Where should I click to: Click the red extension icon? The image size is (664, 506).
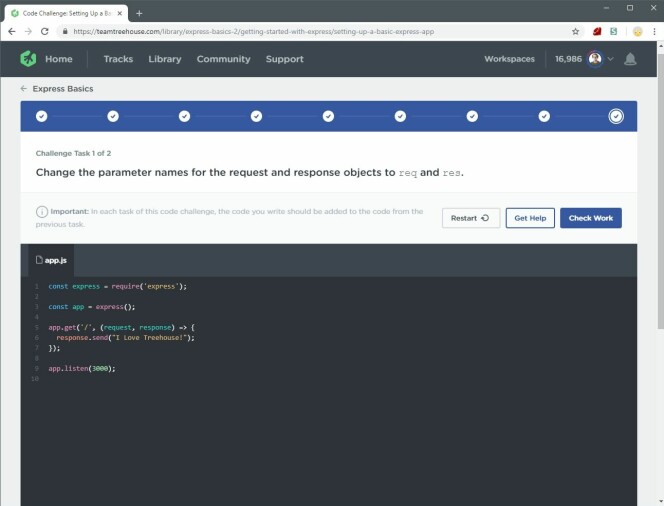click(x=597, y=31)
